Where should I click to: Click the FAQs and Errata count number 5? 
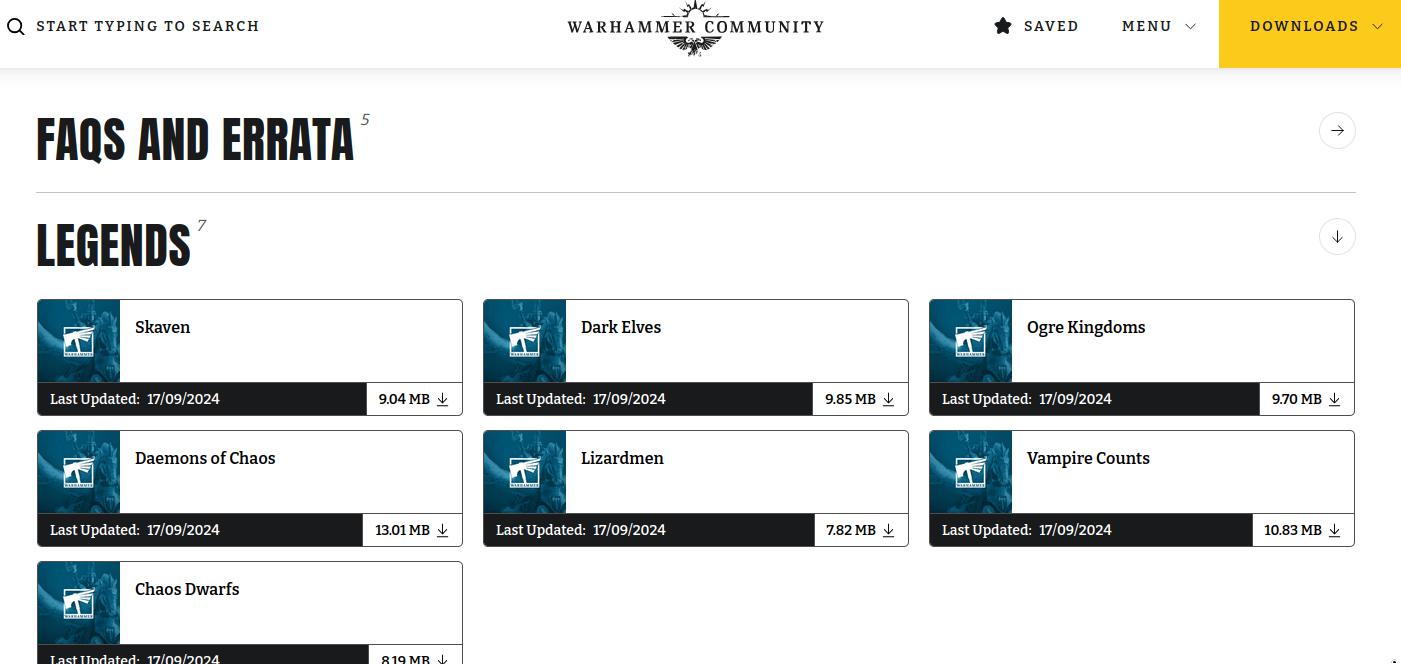click(365, 120)
